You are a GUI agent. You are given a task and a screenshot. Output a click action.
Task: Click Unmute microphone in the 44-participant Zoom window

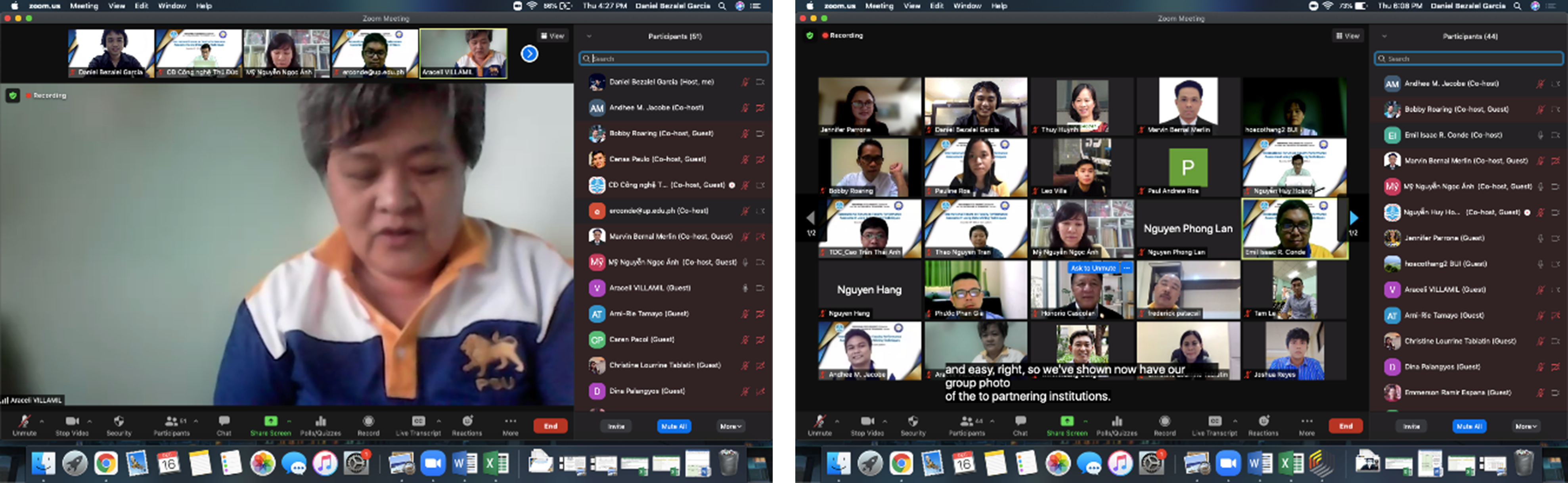[819, 425]
